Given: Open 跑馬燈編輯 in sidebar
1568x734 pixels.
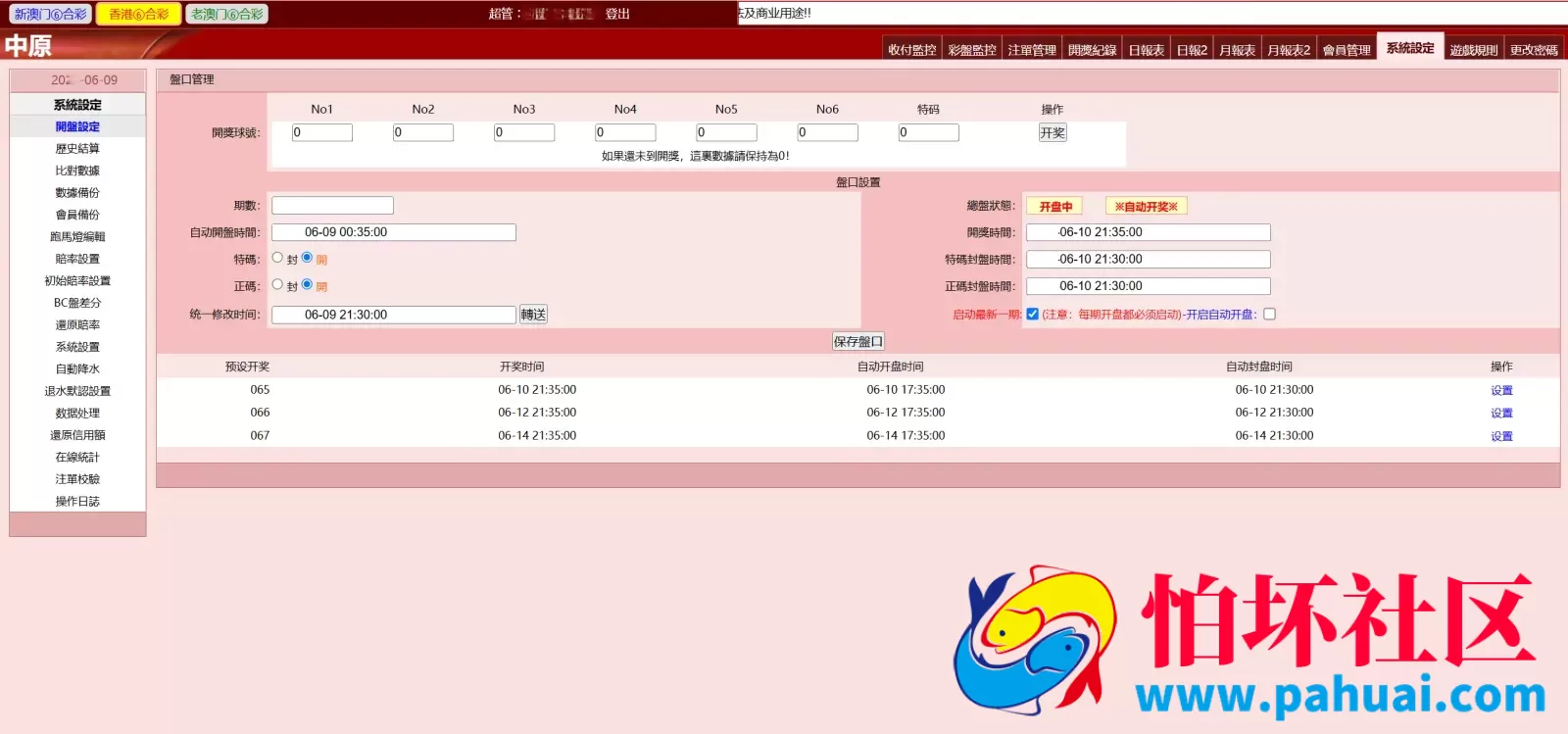Looking at the screenshot, I should point(77,237).
